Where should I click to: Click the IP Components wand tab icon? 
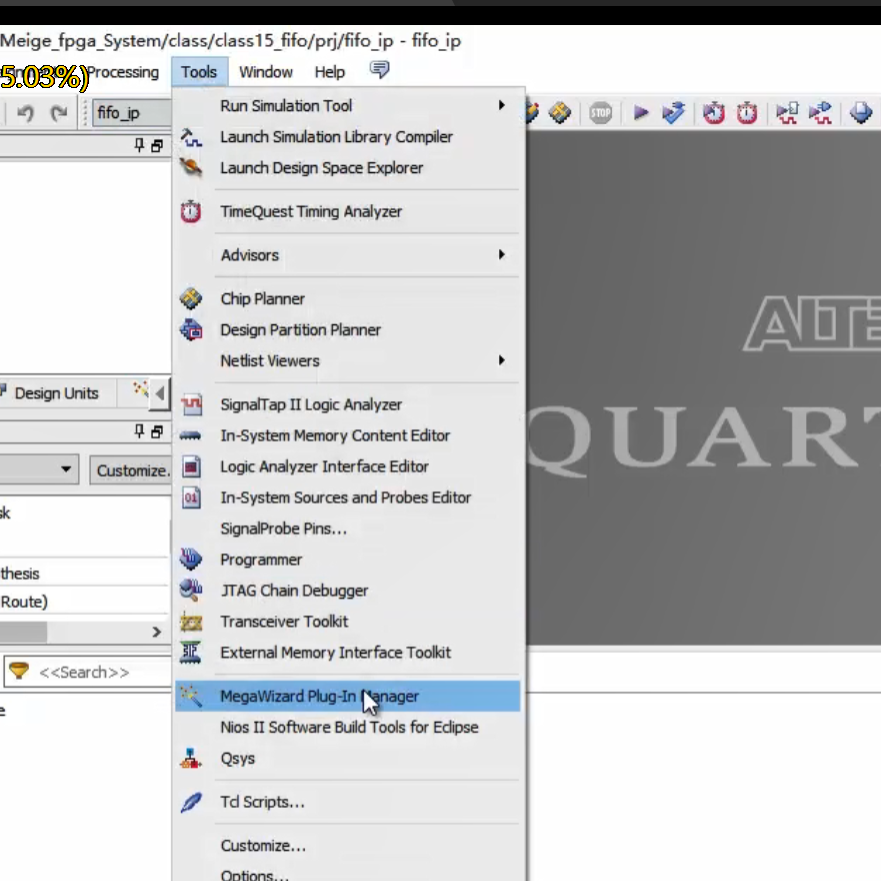tap(140, 388)
